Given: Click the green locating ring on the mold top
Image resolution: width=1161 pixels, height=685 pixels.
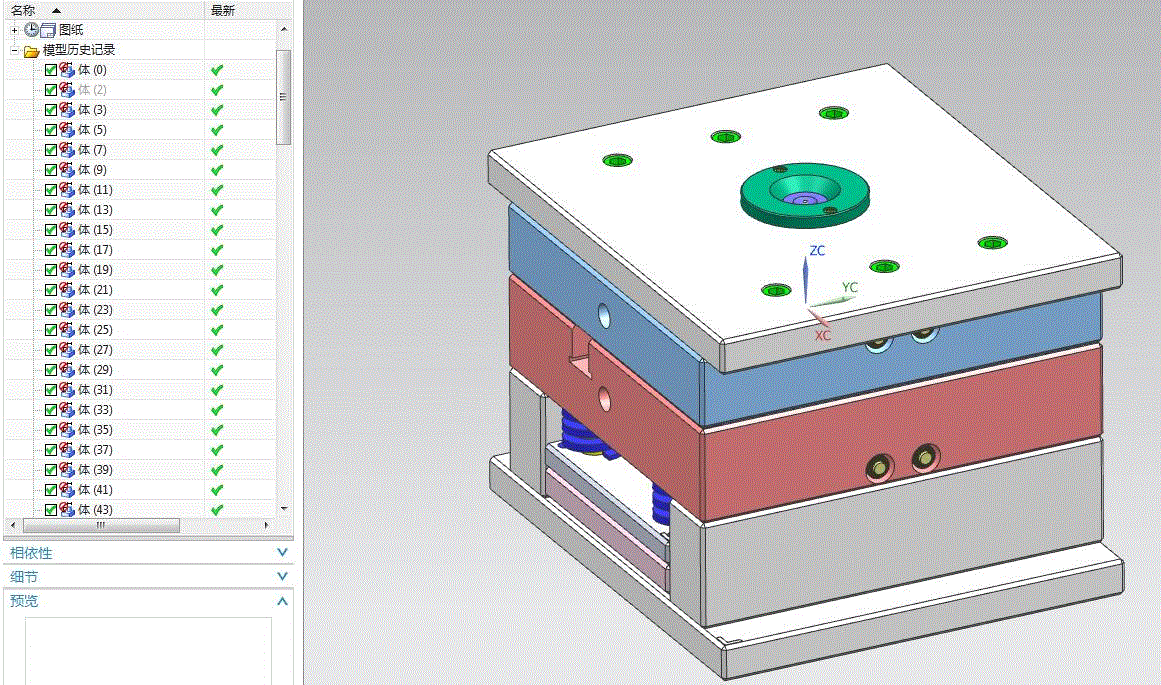Looking at the screenshot, I should pos(805,196).
